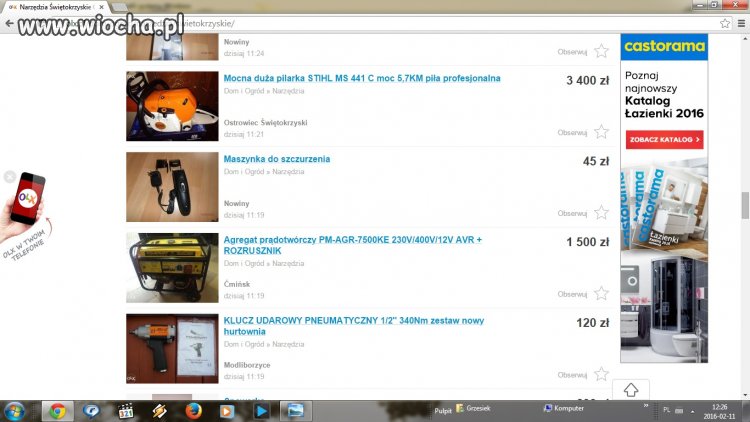This screenshot has height=422, width=750.
Task: Expand taskbar toolbar overflow chevron
Action: coord(646,406)
